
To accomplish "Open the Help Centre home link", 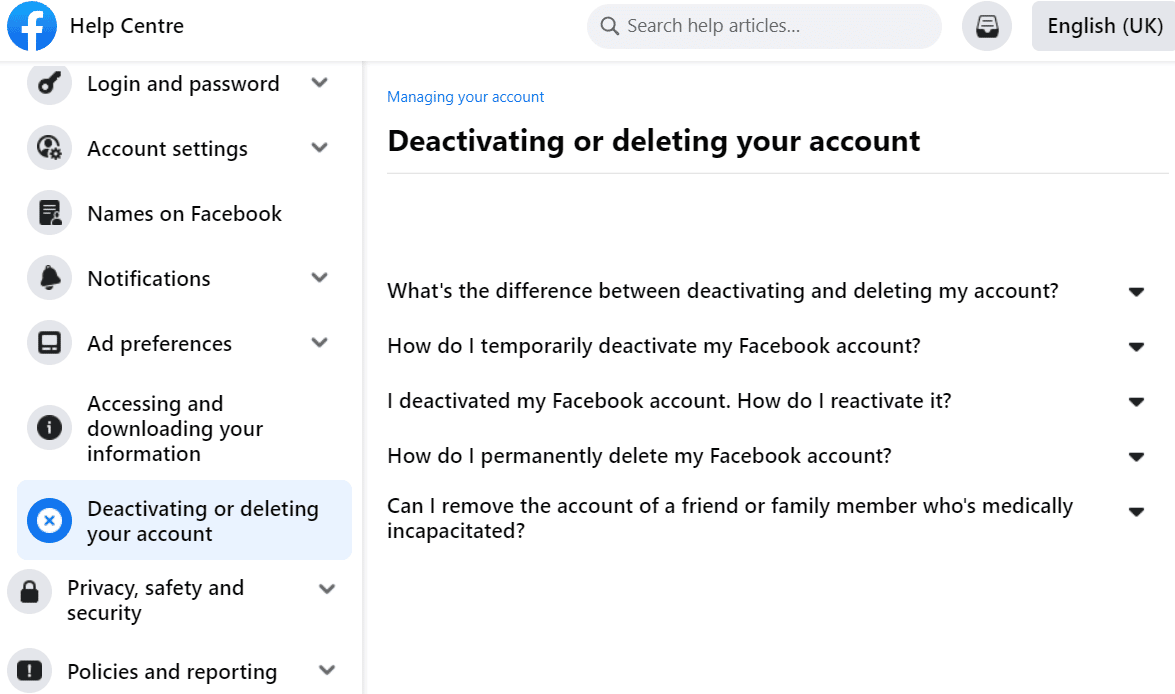I will tap(127, 25).
